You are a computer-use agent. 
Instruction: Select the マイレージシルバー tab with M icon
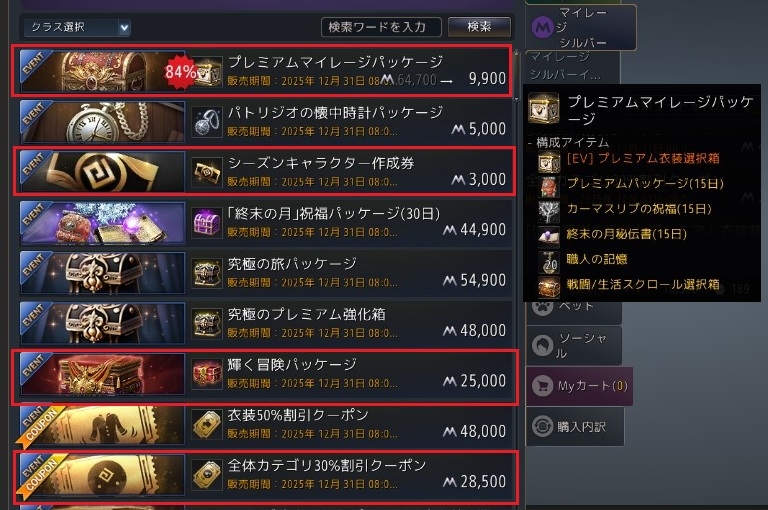click(581, 27)
